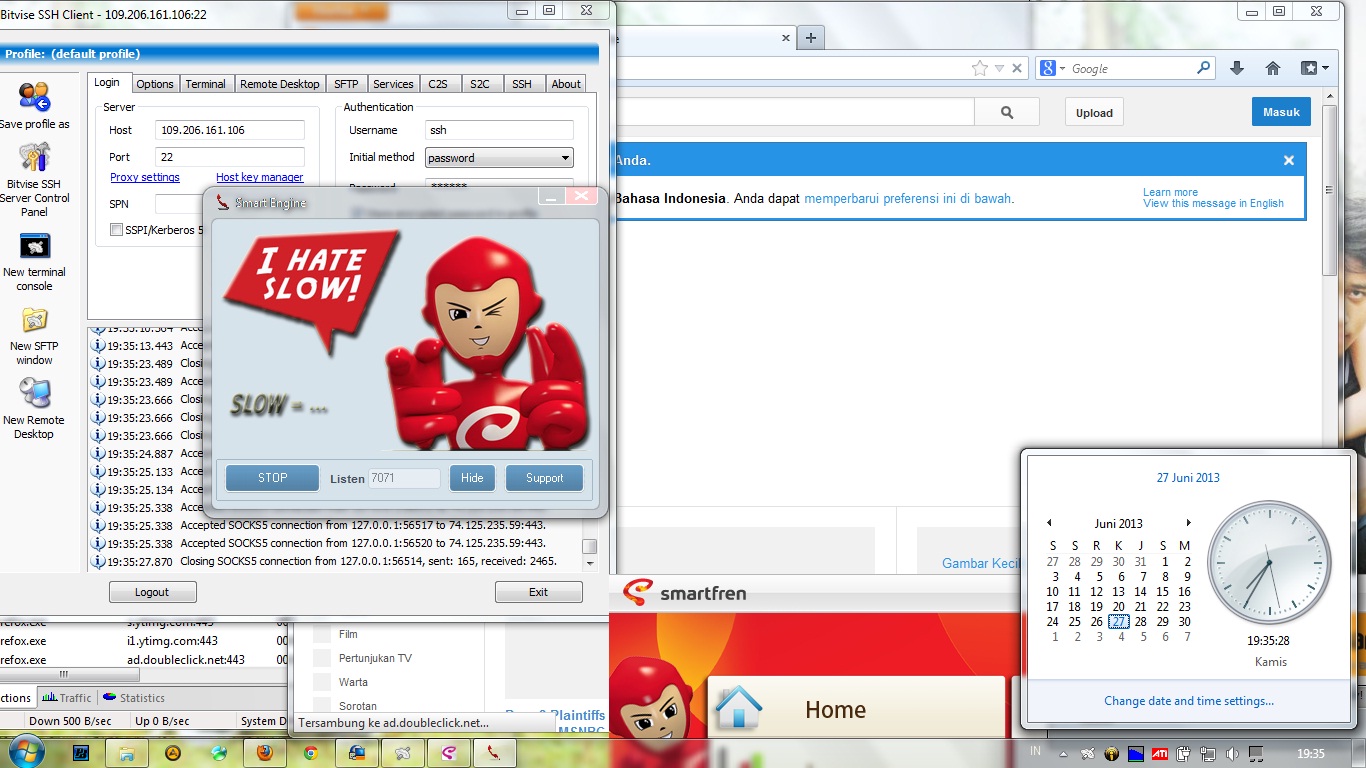1366x768 pixels.
Task: Start New Remote Desktop session
Action: coord(34,393)
